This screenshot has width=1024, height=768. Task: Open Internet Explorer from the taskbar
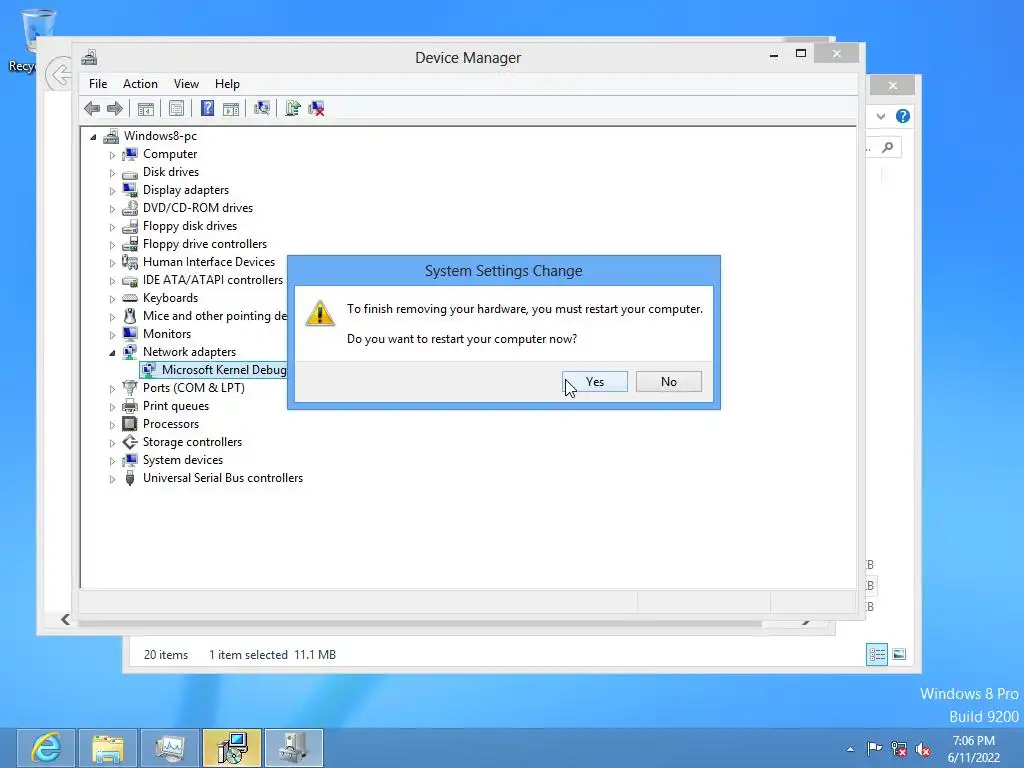pyautogui.click(x=46, y=748)
